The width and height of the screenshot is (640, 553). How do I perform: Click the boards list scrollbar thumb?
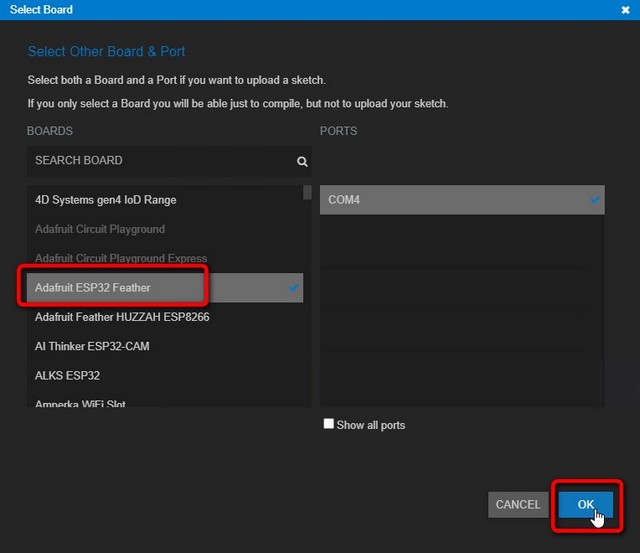tap(307, 192)
